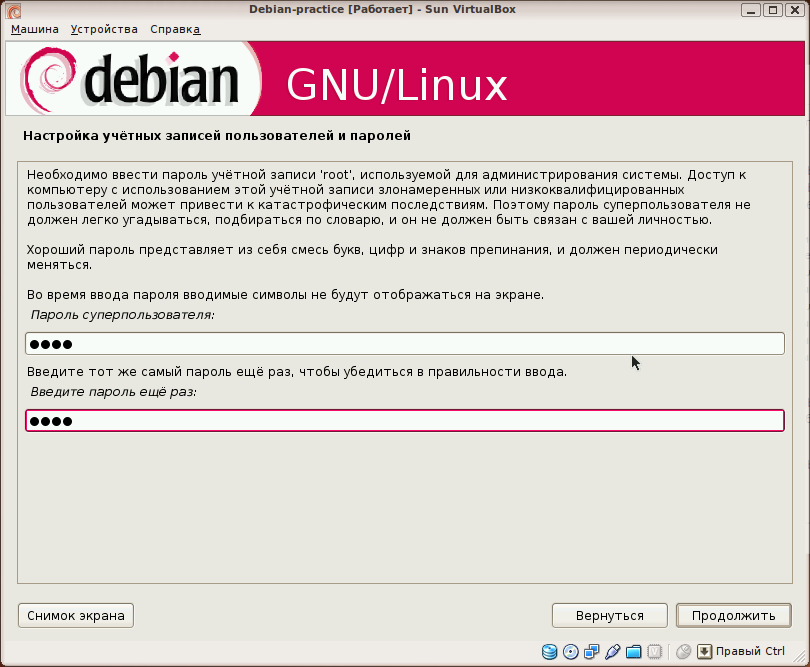Click the virtualization features chip icon

(x=655, y=651)
